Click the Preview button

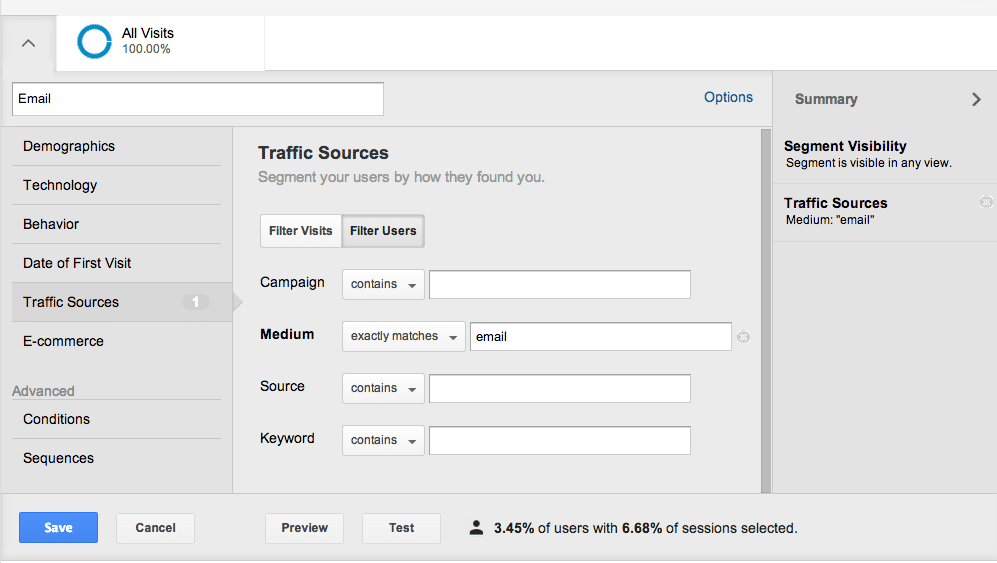coord(304,528)
